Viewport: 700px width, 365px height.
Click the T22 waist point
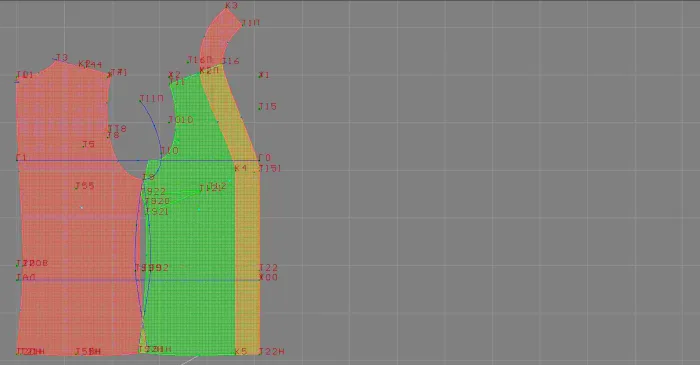coord(268,267)
